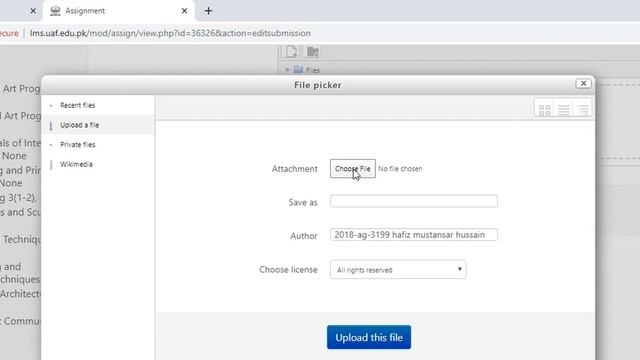Open Private files repository
The width and height of the screenshot is (640, 360).
point(78,144)
